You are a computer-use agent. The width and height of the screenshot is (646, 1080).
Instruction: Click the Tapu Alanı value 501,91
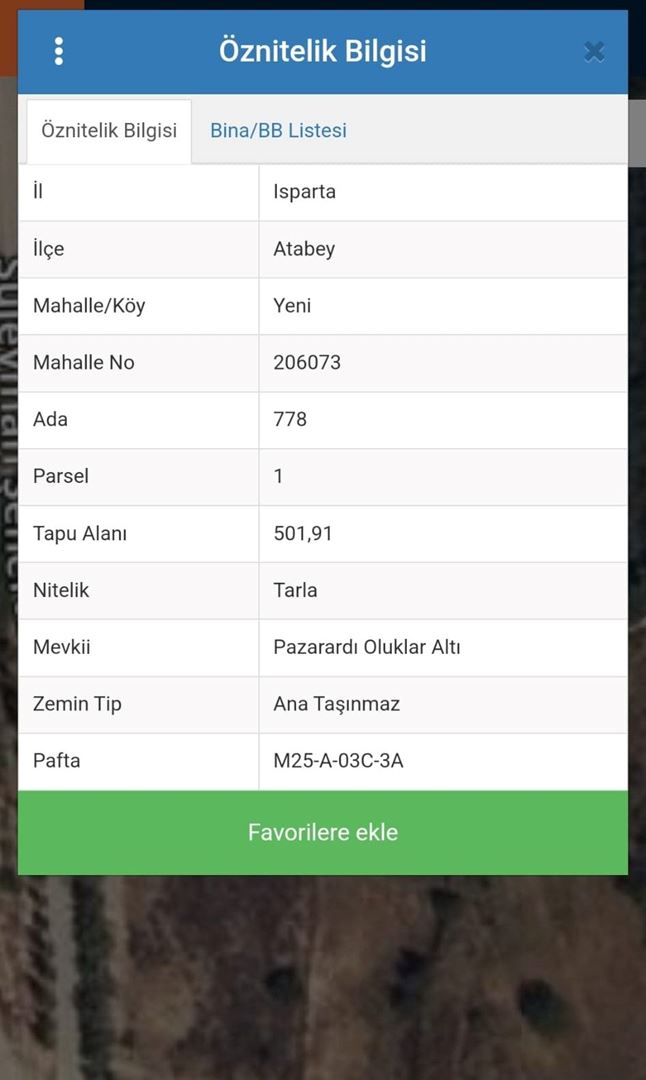[x=303, y=534]
